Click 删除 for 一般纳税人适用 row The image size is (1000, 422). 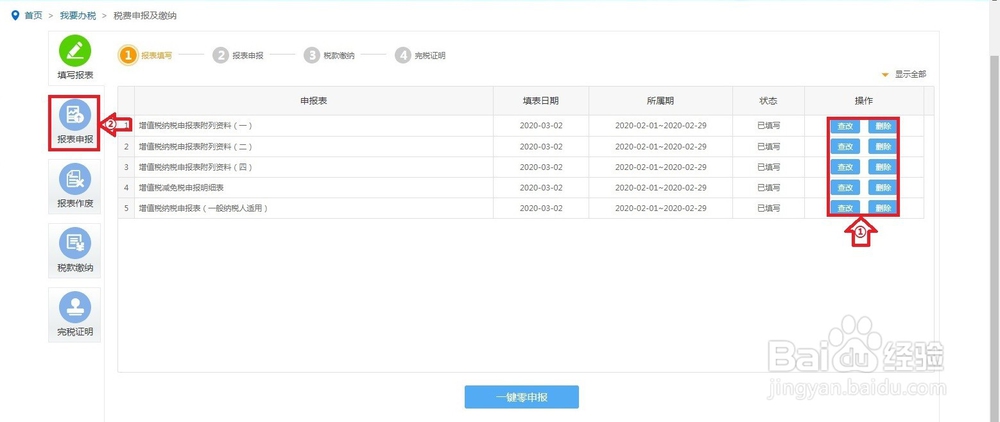(x=883, y=208)
